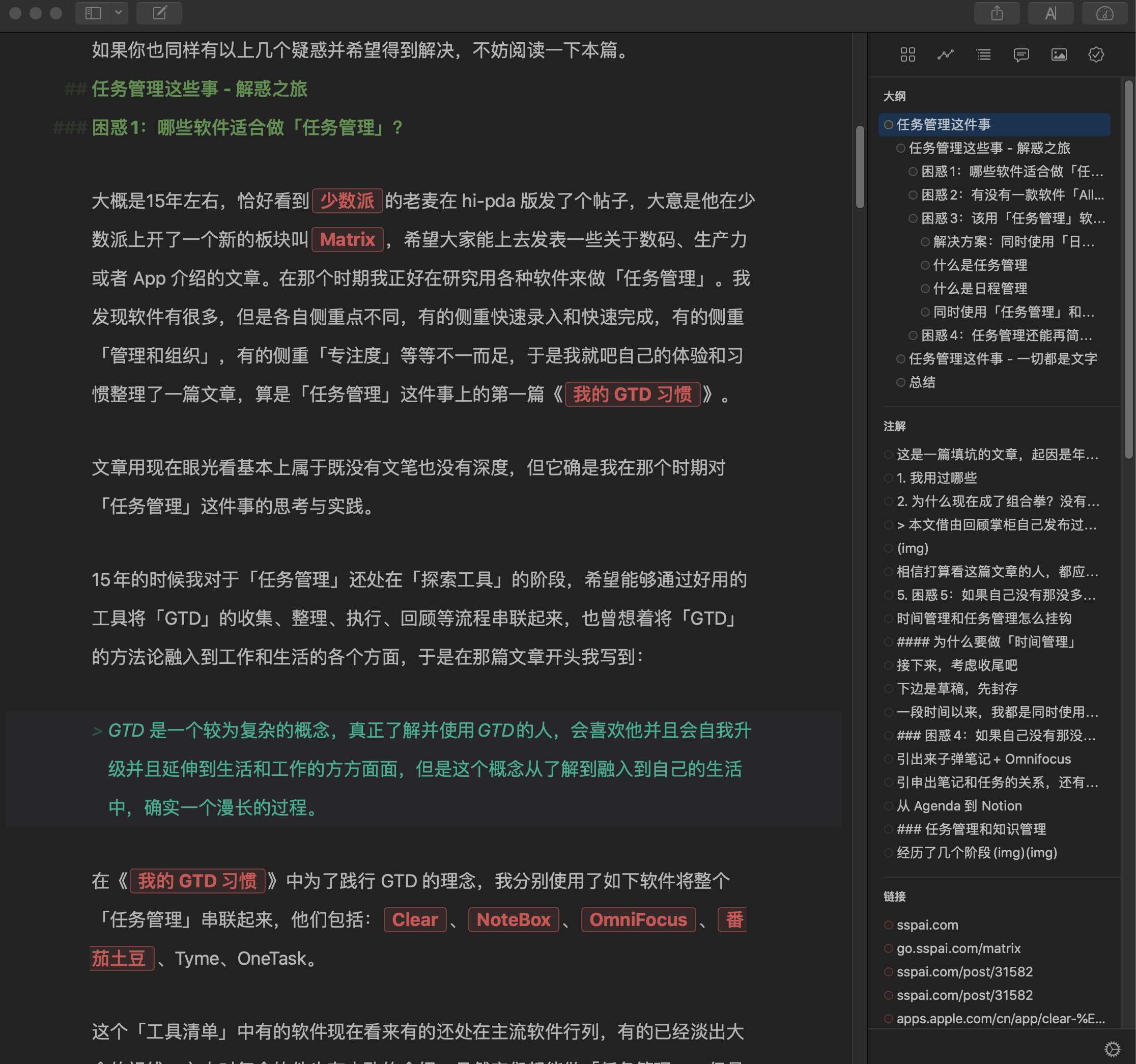This screenshot has height=1064, width=1136.
Task: Select the annotation 从 Agenda 到 Notion
Action: 959,806
